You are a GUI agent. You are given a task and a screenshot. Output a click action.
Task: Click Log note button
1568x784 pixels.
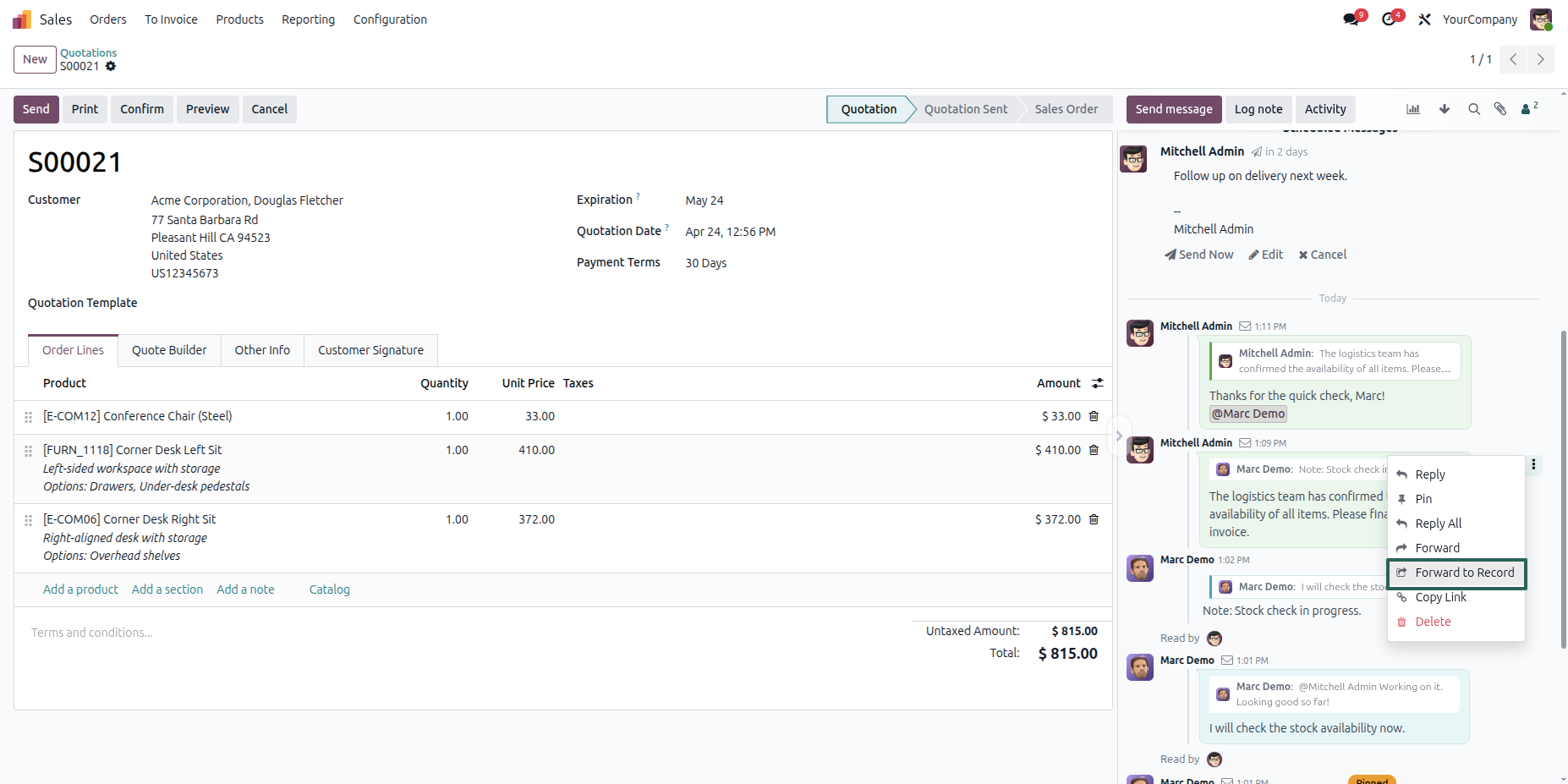(x=1258, y=109)
